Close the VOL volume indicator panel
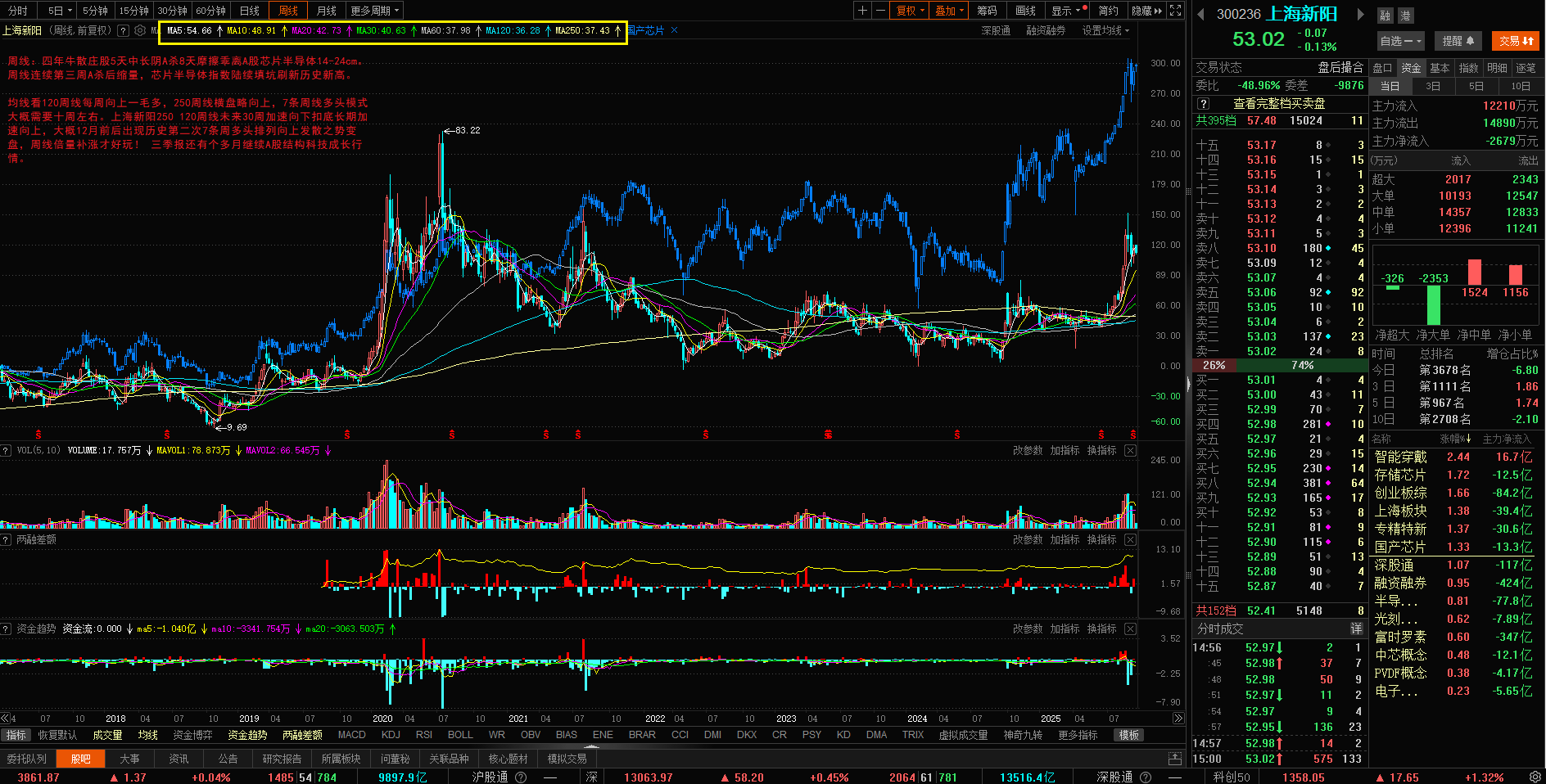This screenshot has width=1546, height=784. 1130,450
